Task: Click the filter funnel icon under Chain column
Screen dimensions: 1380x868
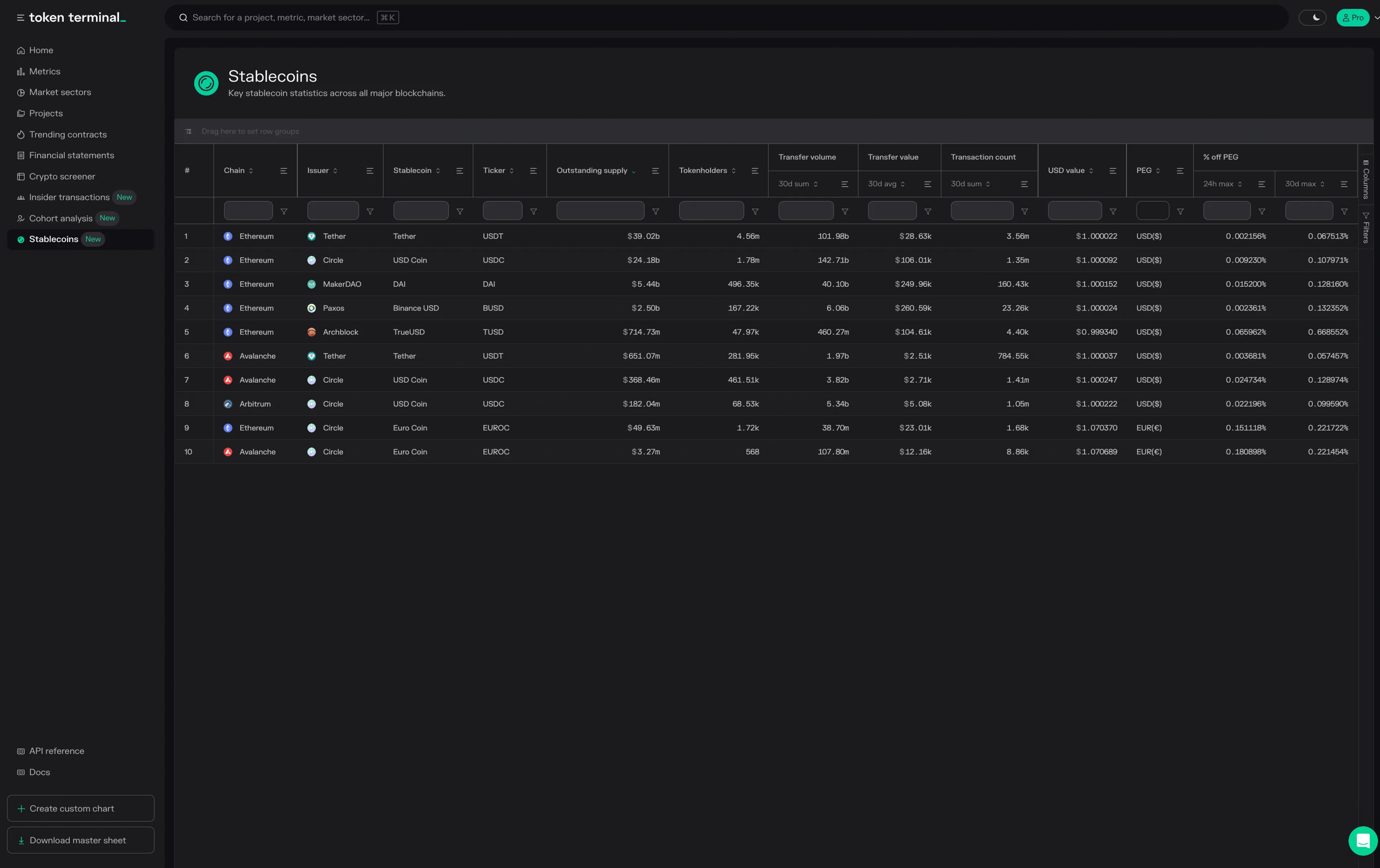Action: (x=284, y=212)
